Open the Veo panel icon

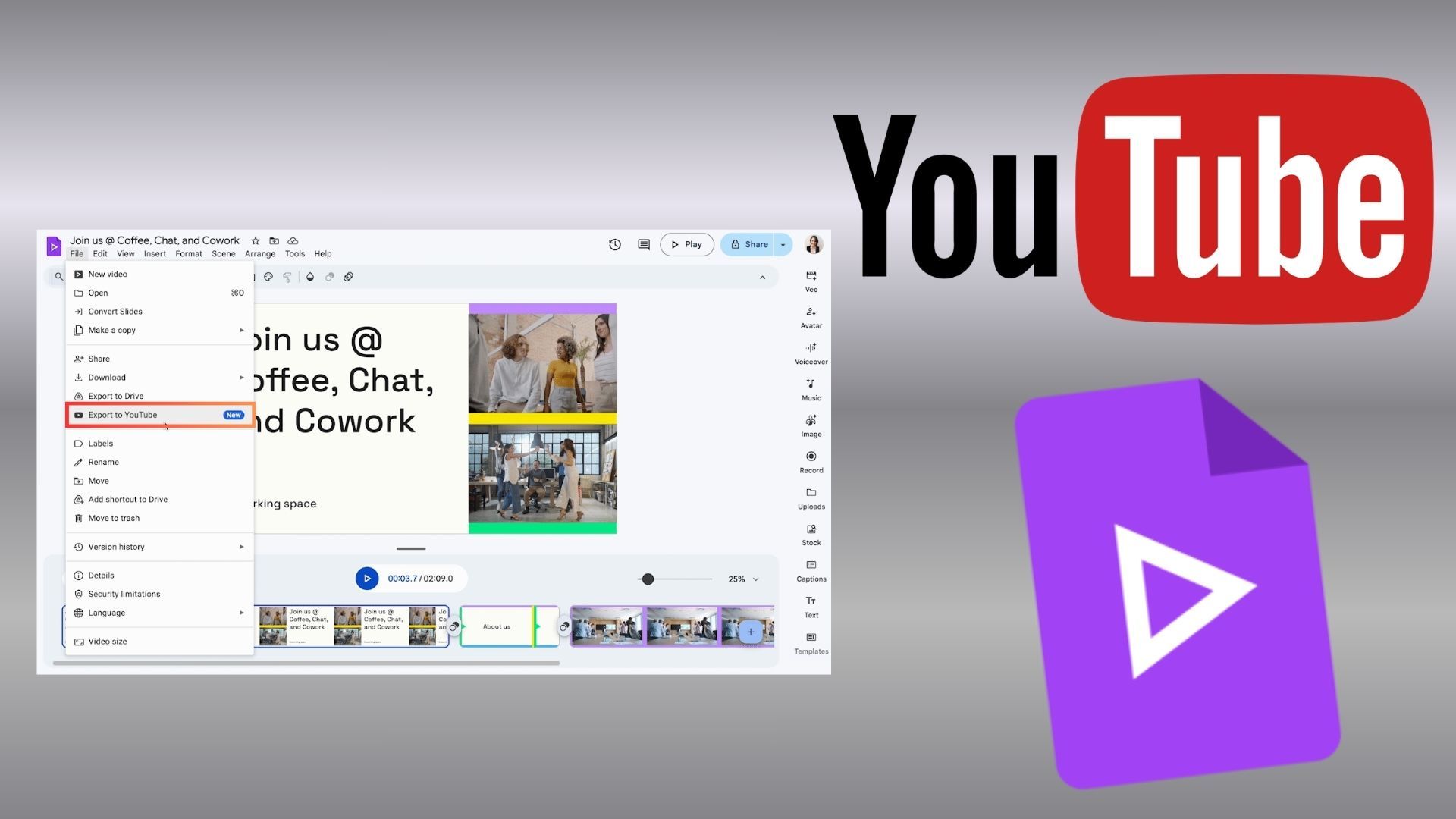(x=811, y=281)
